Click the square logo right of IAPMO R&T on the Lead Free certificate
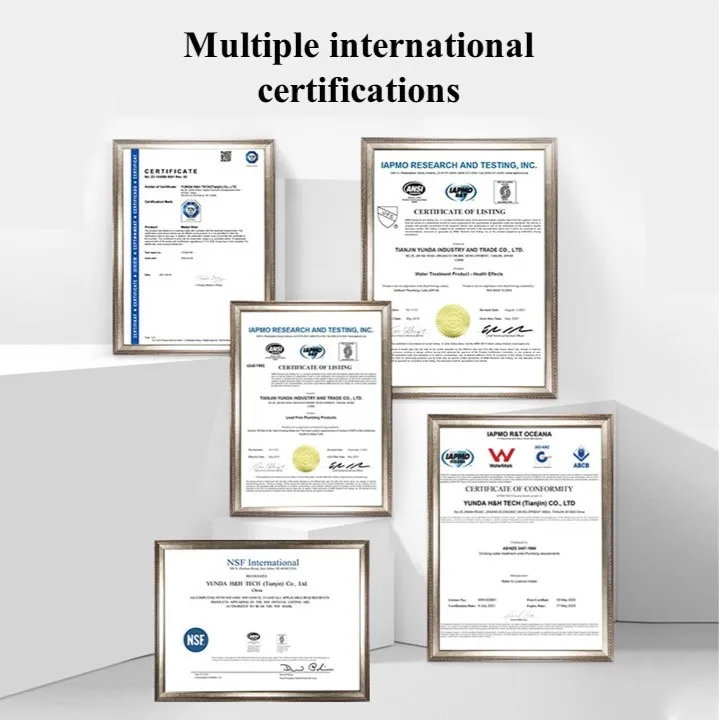The image size is (720, 720). 348,352
